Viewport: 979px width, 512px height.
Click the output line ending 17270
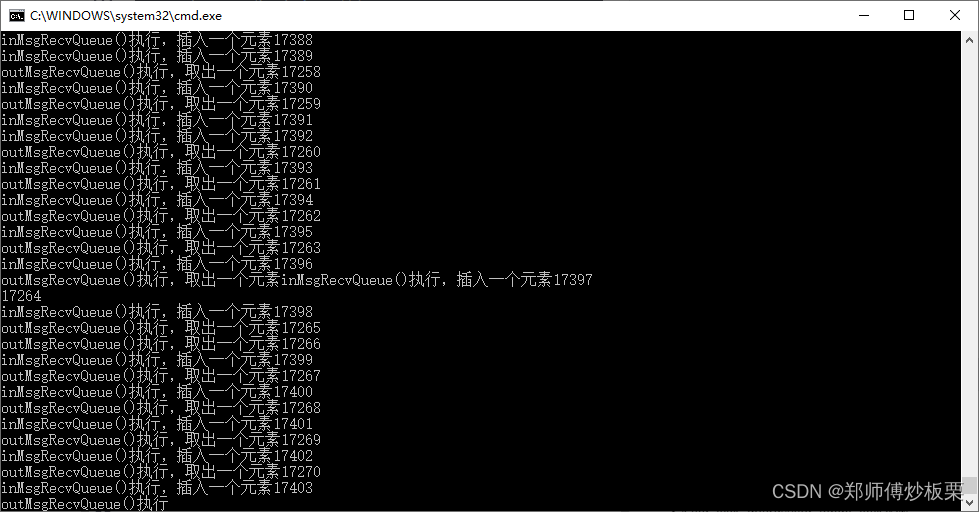(161, 472)
